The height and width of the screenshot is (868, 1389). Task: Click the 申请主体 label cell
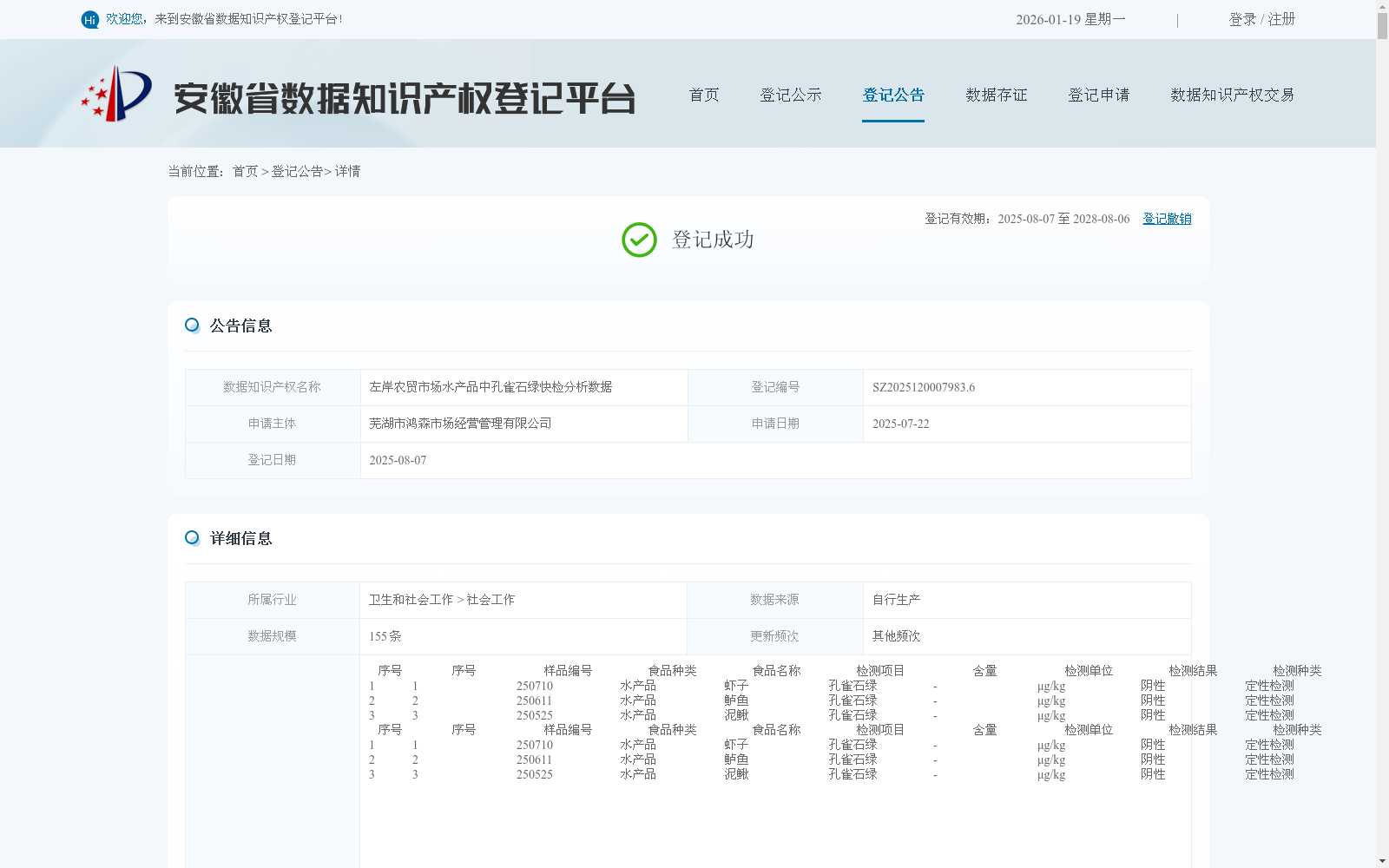(273, 424)
